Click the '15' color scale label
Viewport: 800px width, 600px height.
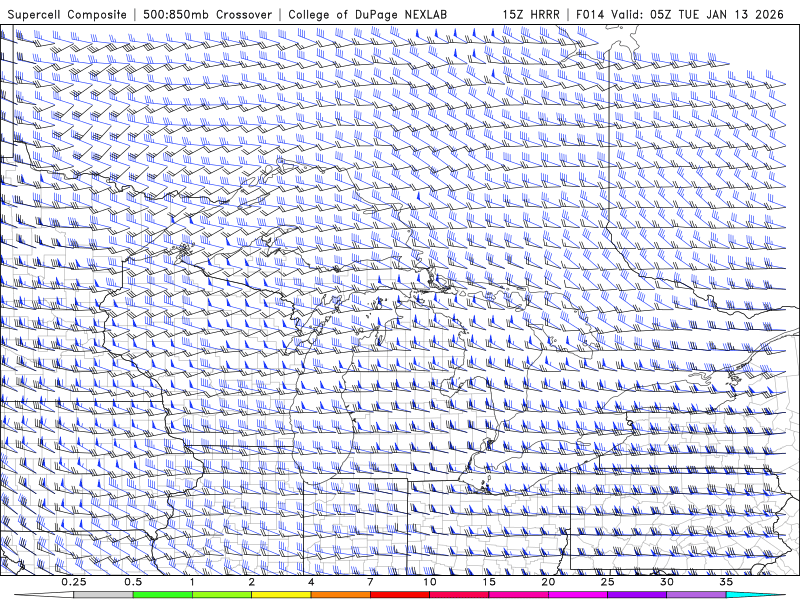(x=489, y=582)
